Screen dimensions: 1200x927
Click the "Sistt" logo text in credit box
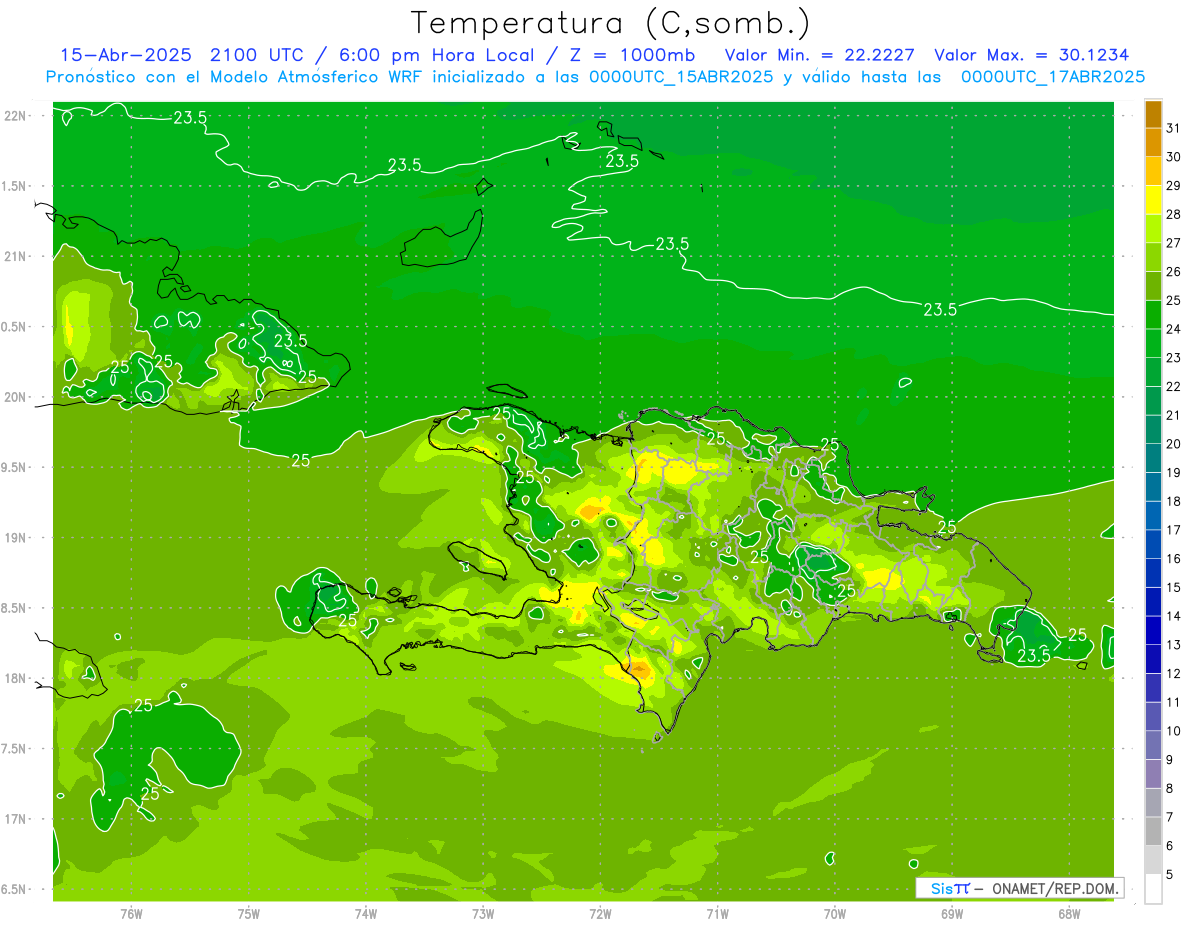click(x=950, y=888)
